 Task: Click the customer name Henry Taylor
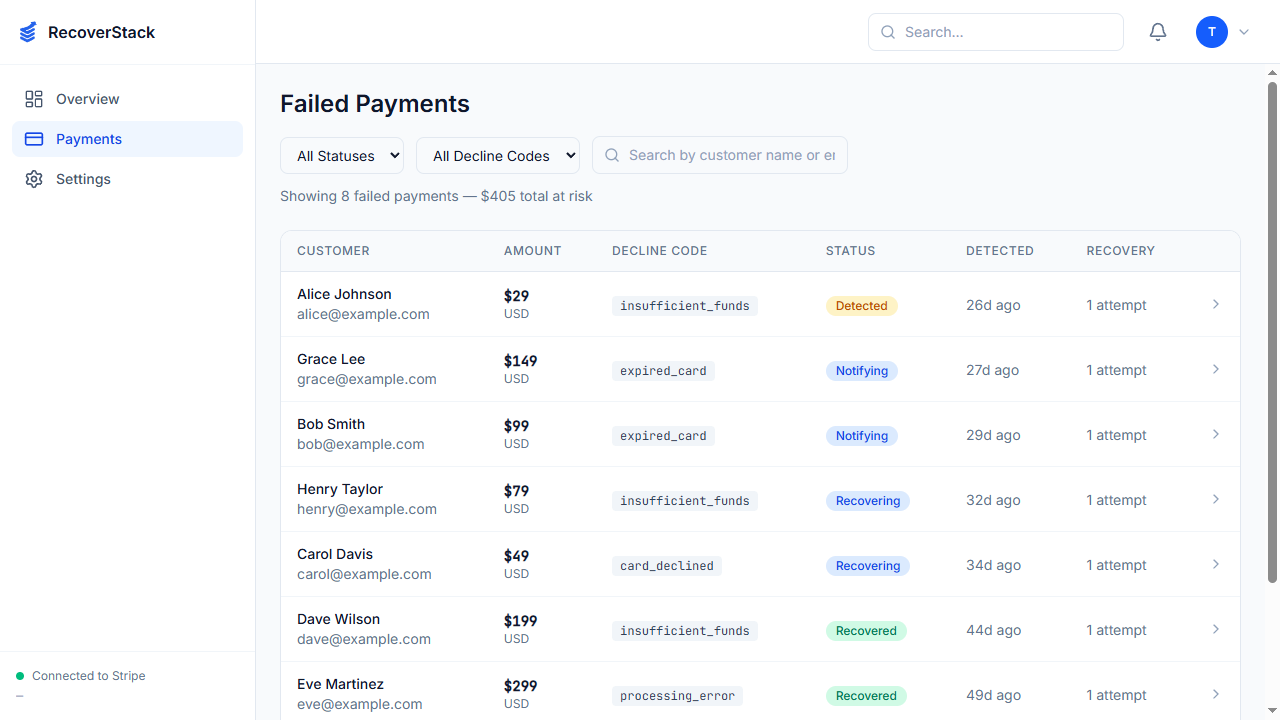(x=340, y=489)
